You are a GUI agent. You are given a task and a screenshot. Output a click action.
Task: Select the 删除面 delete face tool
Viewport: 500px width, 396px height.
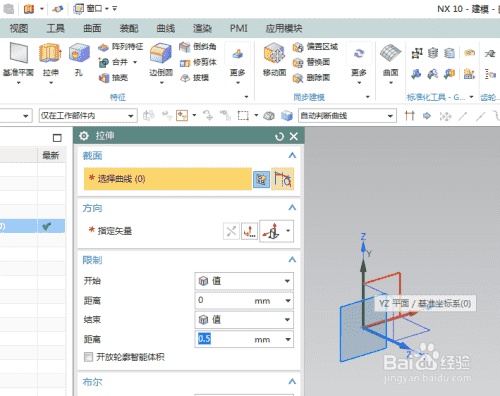pyautogui.click(x=311, y=78)
